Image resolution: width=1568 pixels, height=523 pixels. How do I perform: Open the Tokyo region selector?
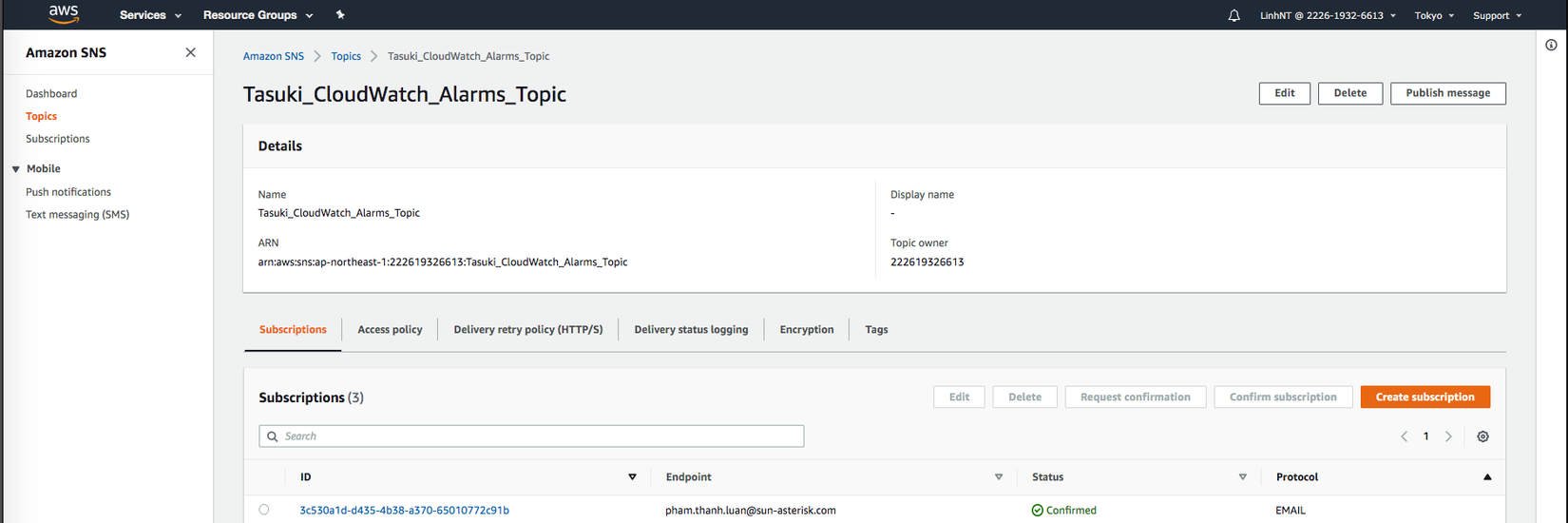click(x=1434, y=15)
